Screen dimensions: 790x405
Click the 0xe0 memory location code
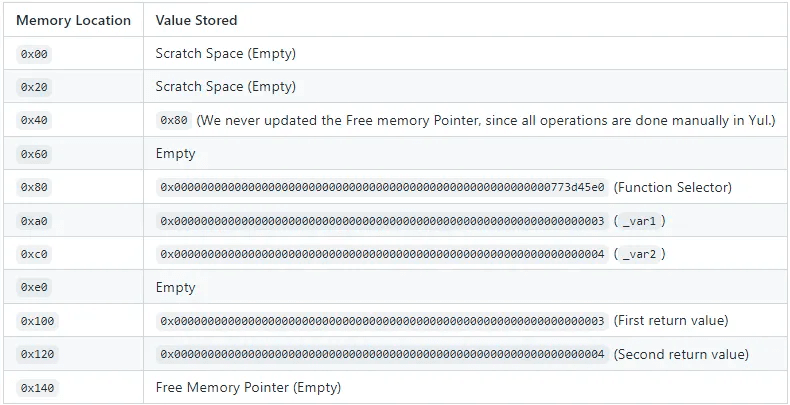click(33, 287)
